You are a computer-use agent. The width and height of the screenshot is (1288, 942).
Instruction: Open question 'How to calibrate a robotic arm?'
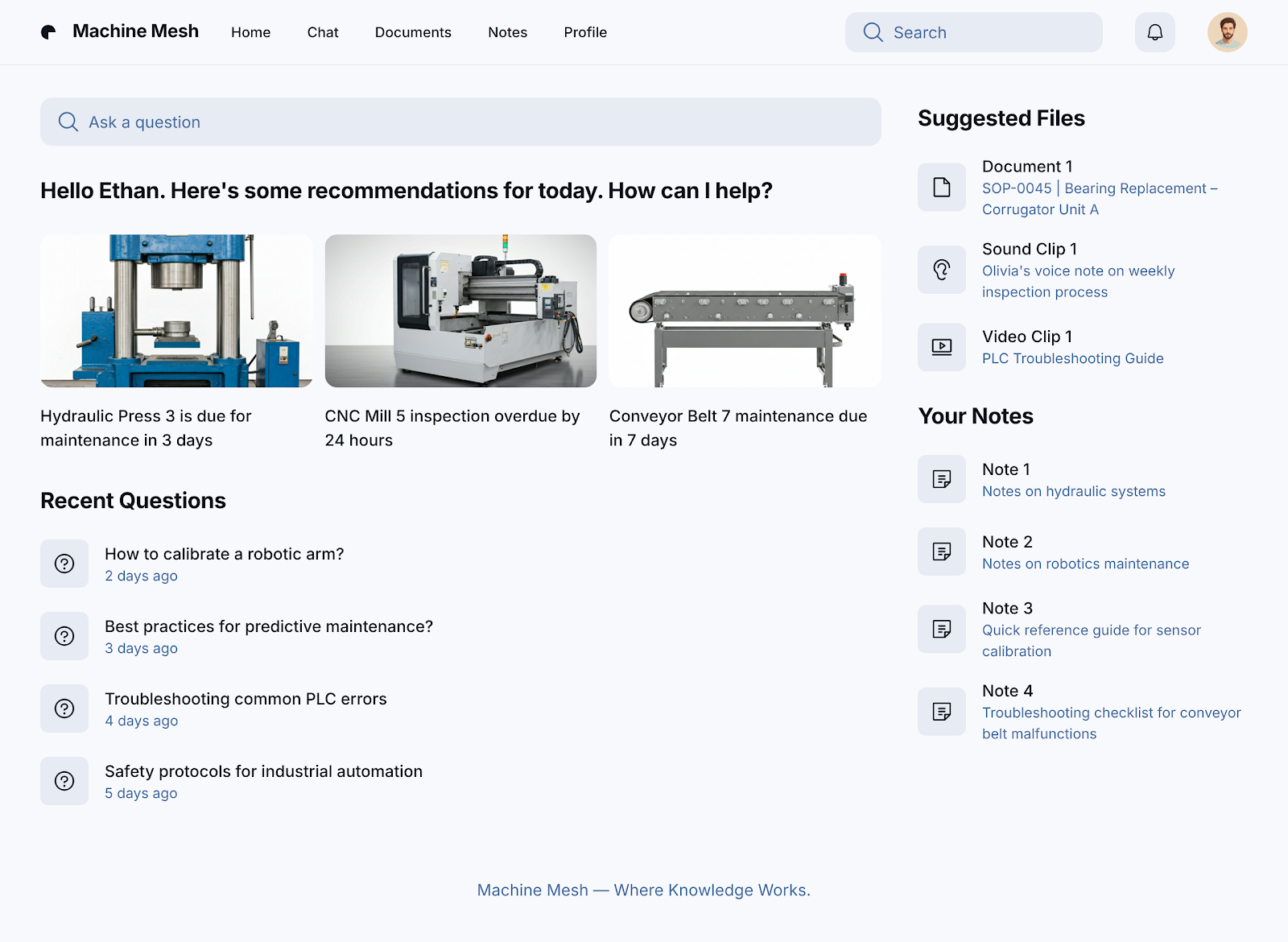[225, 554]
